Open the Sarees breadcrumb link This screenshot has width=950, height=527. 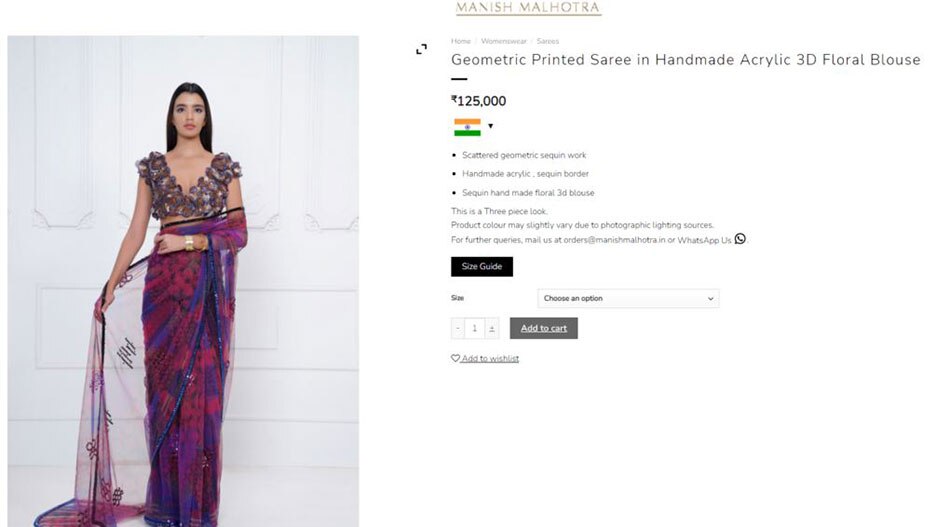(x=548, y=41)
